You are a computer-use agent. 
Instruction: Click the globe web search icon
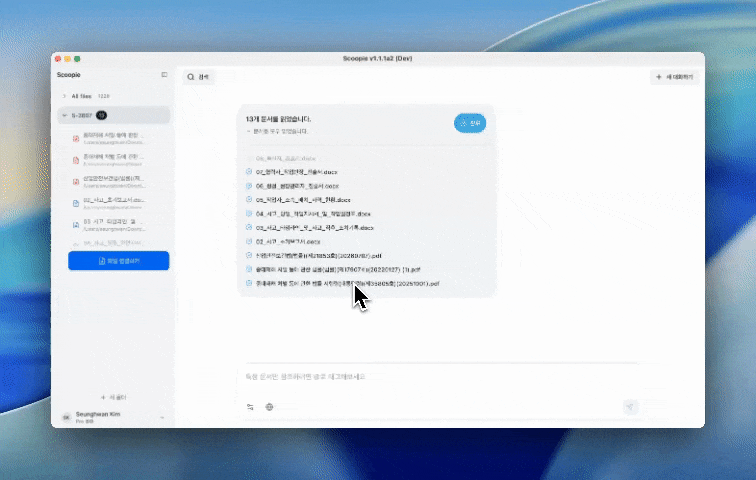pyautogui.click(x=270, y=407)
